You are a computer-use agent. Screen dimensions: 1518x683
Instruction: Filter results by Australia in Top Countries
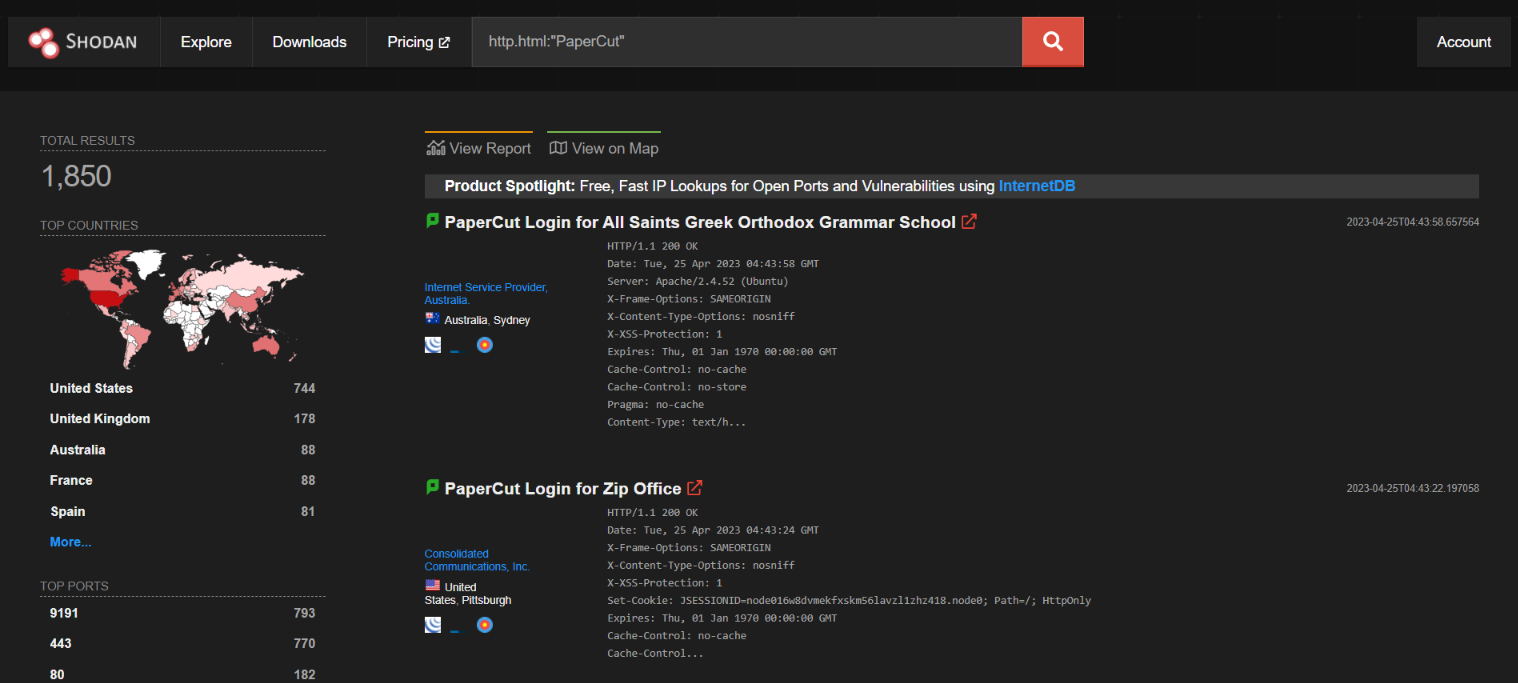(182, 450)
